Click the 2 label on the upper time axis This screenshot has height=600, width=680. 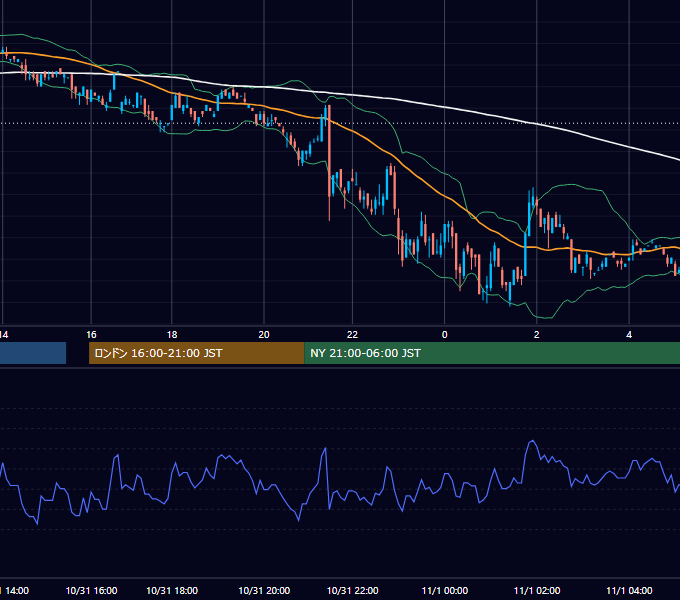(x=536, y=335)
